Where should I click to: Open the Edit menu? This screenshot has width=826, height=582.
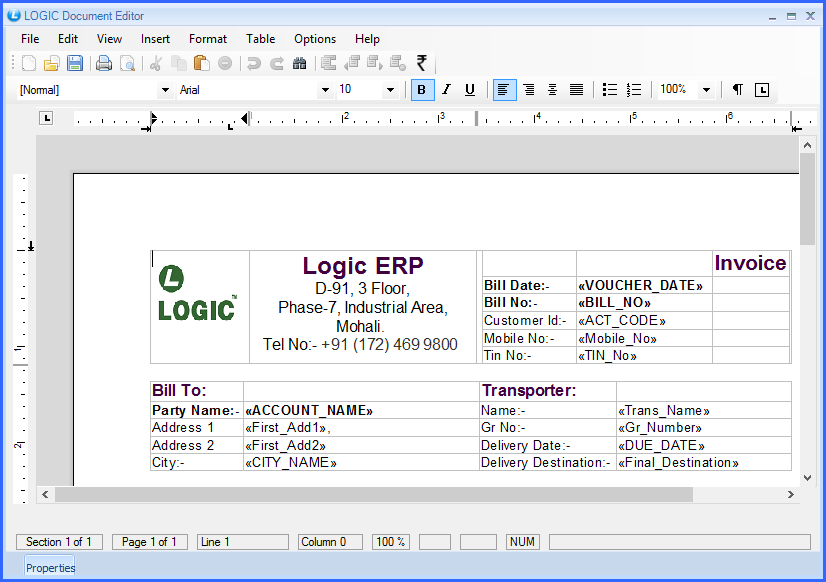click(x=68, y=39)
